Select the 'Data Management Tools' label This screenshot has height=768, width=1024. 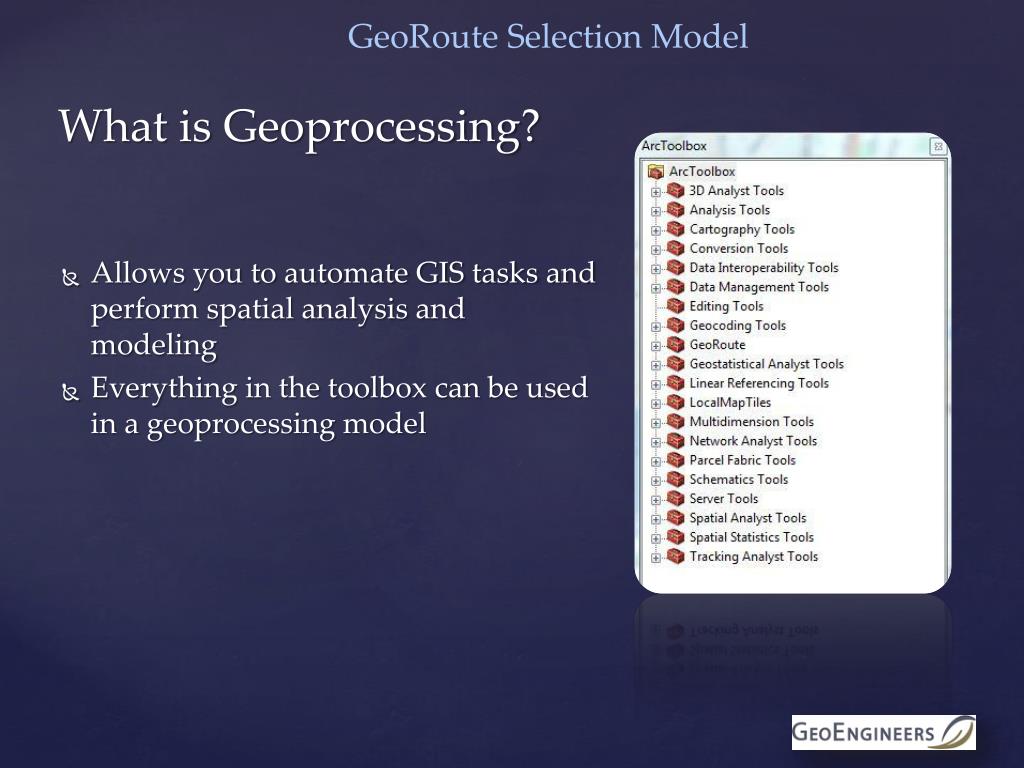coord(759,287)
